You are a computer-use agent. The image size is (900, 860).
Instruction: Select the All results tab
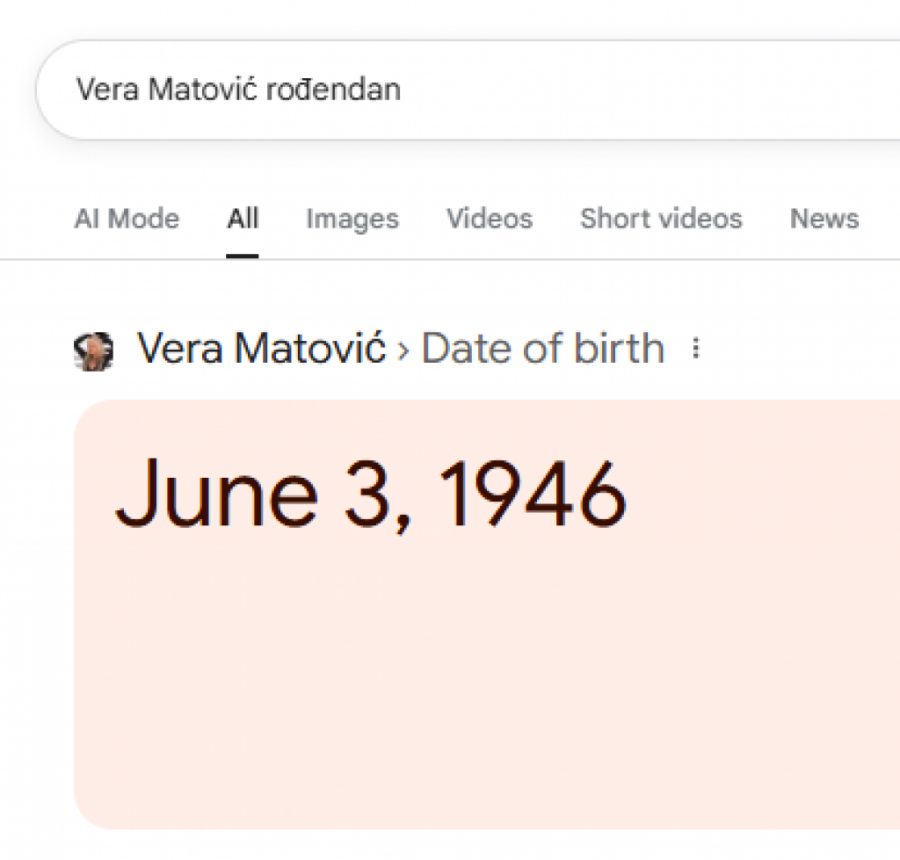point(242,219)
